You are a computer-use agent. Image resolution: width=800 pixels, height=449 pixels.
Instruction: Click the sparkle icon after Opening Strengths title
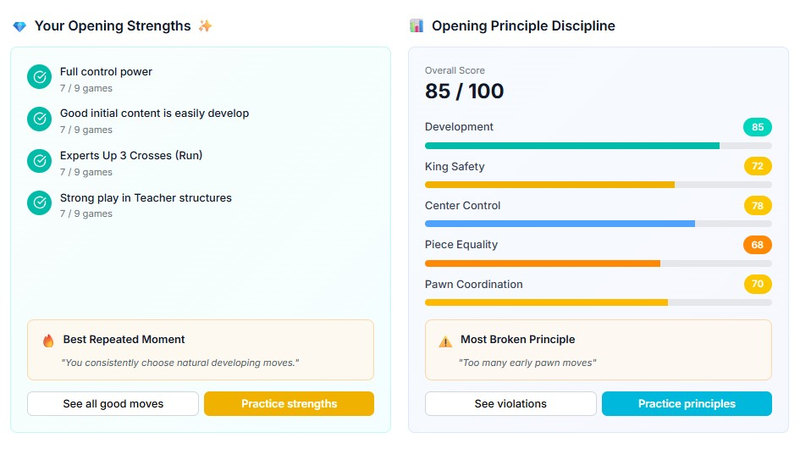click(205, 26)
